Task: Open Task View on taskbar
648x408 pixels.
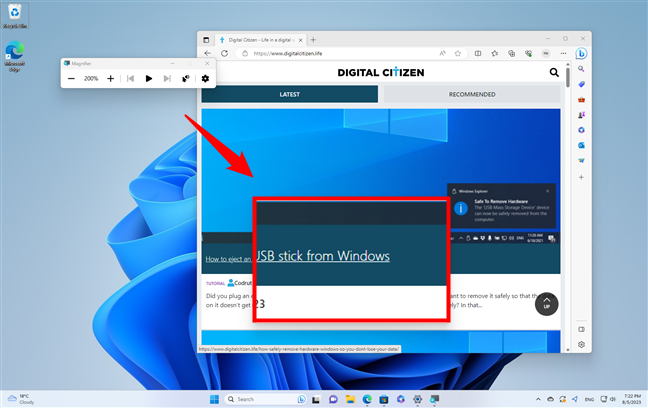Action: point(316,399)
